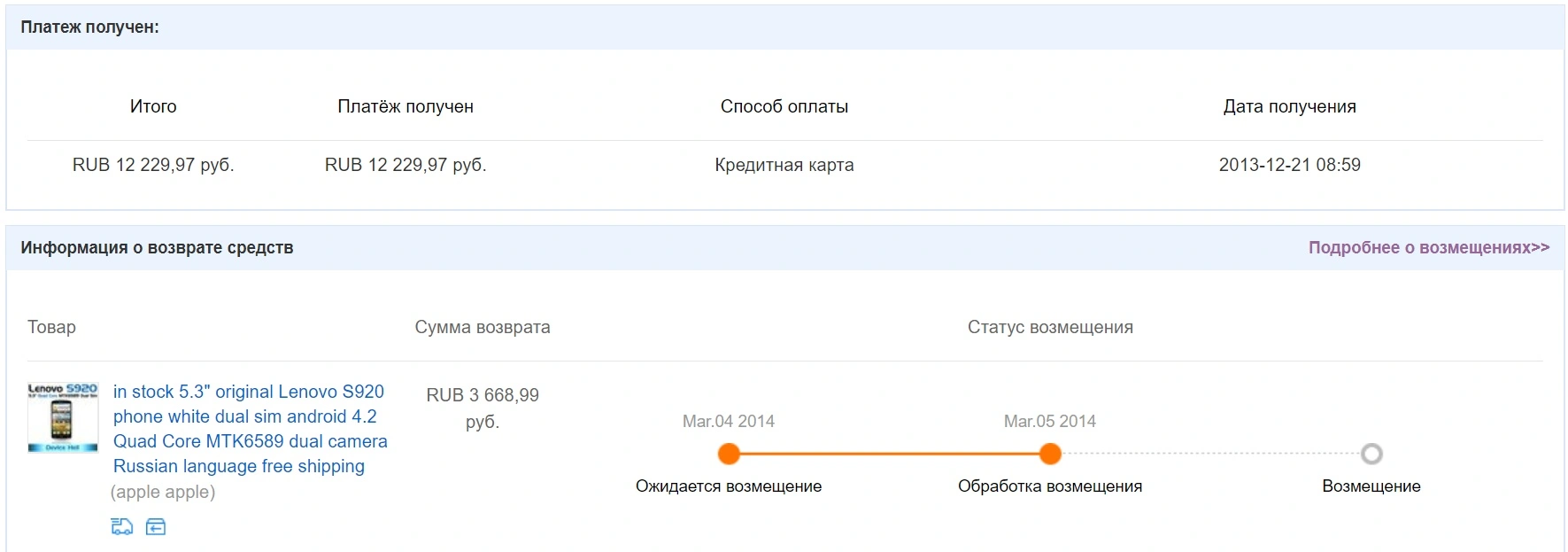Click the orange progress line between steps
Viewport: 1568px width, 552px height.
(889, 454)
